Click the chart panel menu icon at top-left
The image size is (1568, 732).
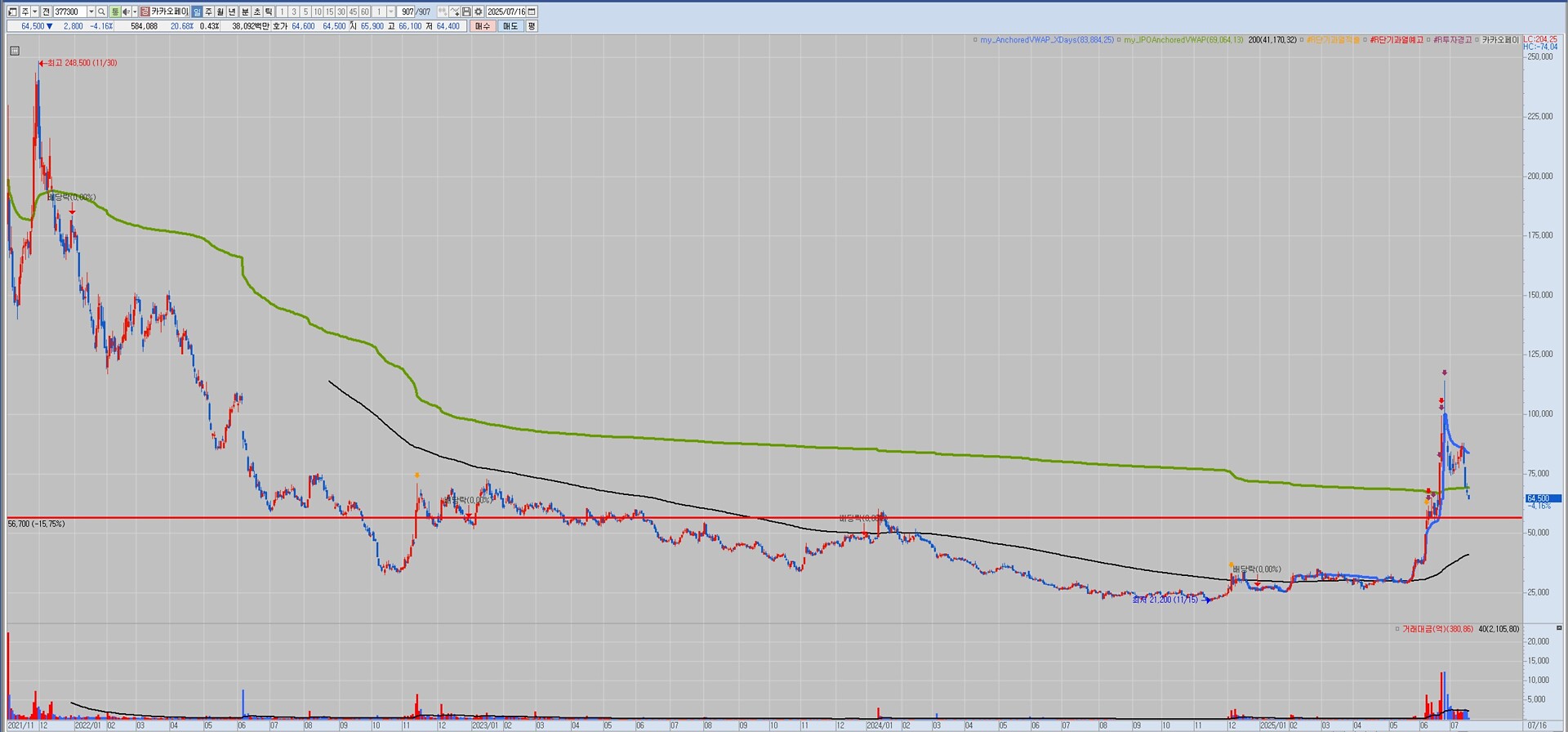tap(15, 51)
